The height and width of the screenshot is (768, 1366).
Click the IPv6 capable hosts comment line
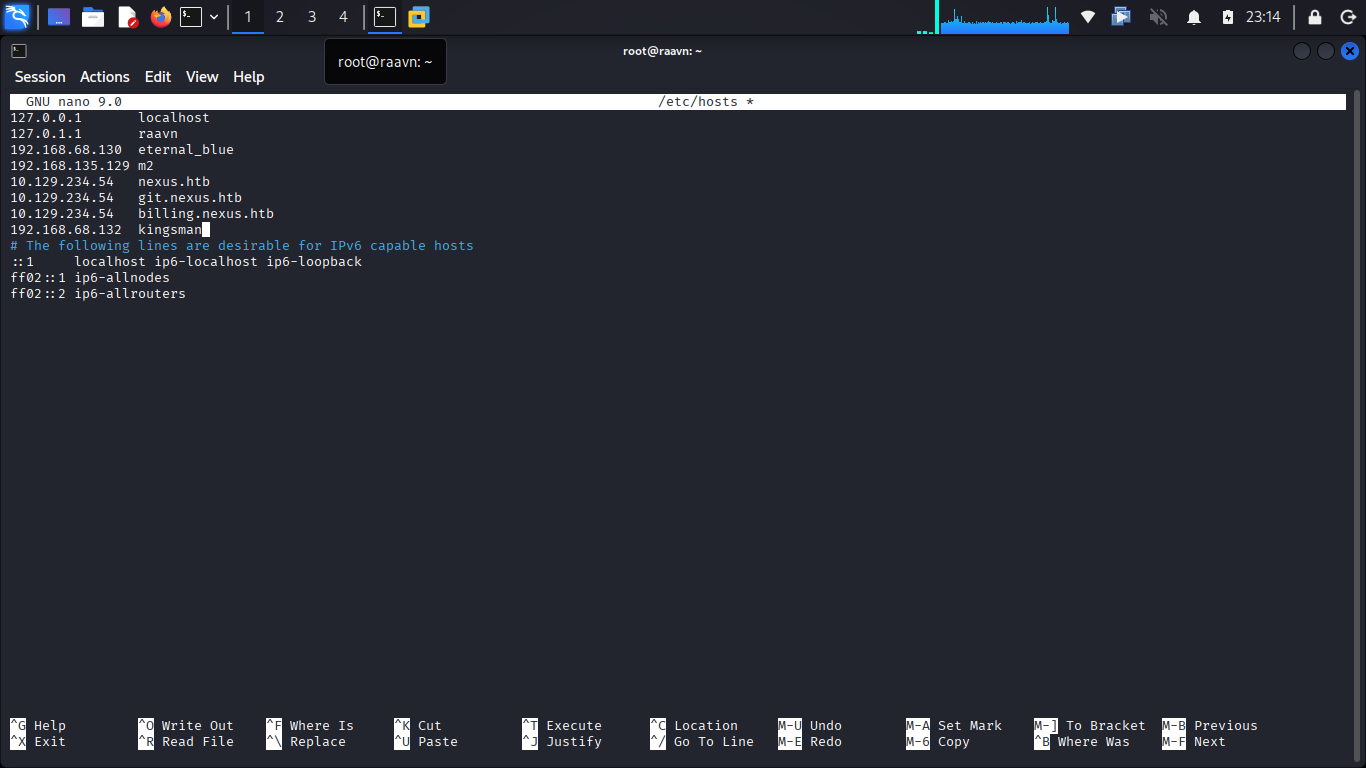point(242,246)
